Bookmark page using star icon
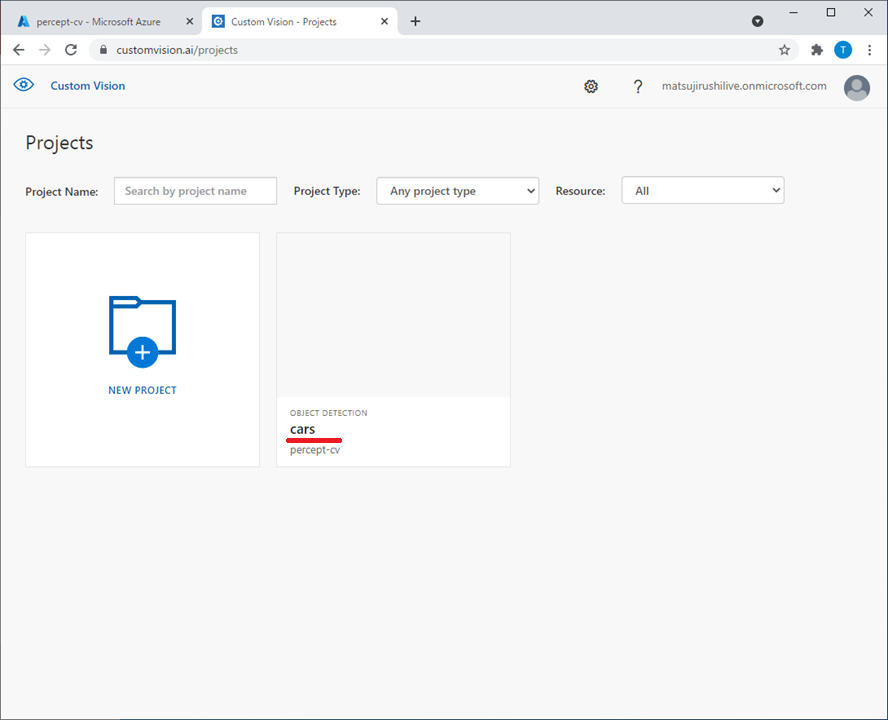The height and width of the screenshot is (720, 888). tap(784, 50)
